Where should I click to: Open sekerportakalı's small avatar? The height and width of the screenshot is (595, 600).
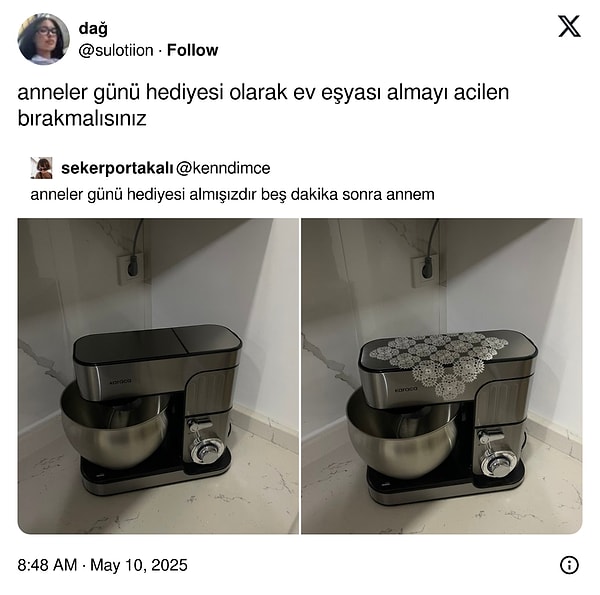(41, 168)
